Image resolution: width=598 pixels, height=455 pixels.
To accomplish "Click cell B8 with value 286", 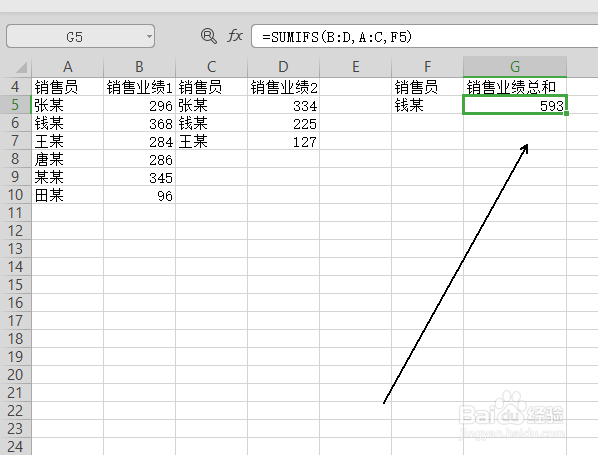I will [140, 159].
